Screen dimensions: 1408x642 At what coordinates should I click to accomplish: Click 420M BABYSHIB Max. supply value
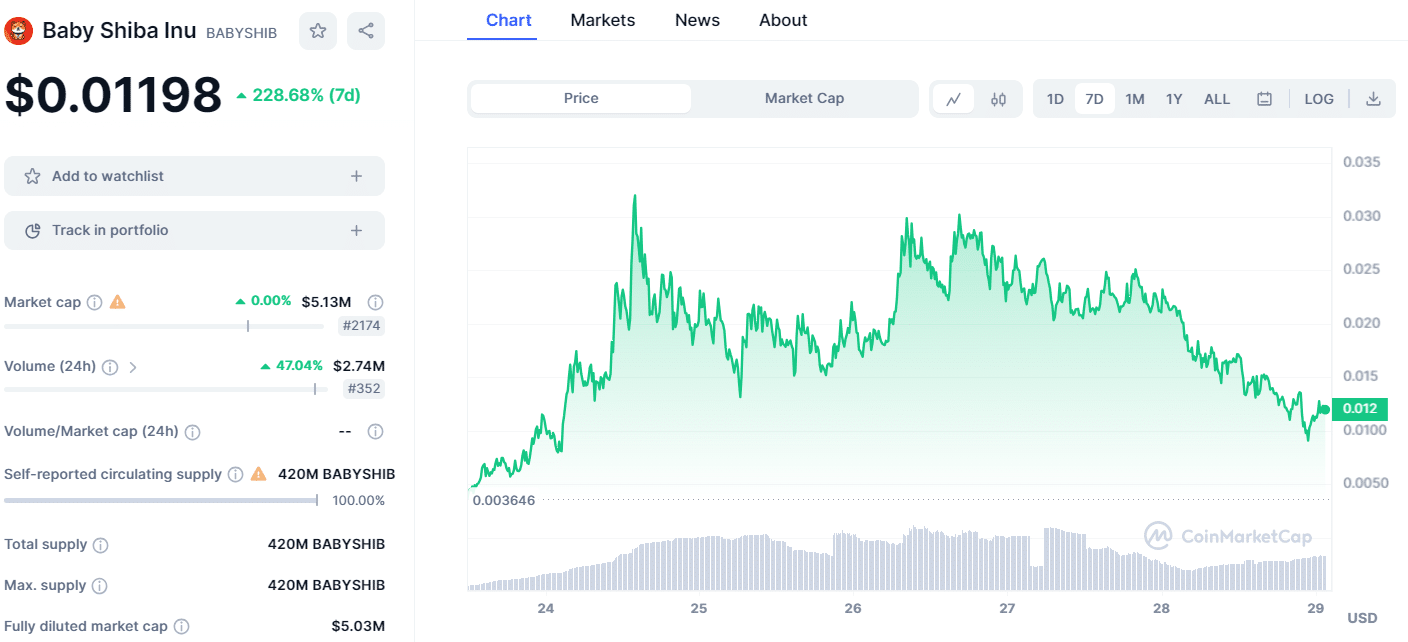[x=326, y=585]
